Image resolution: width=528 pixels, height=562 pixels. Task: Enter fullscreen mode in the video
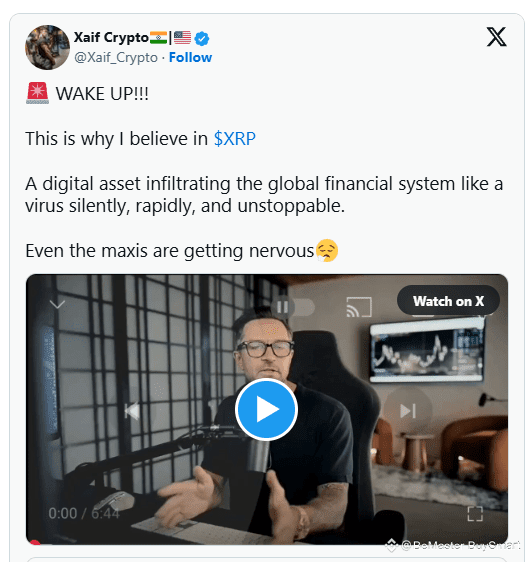[475, 514]
